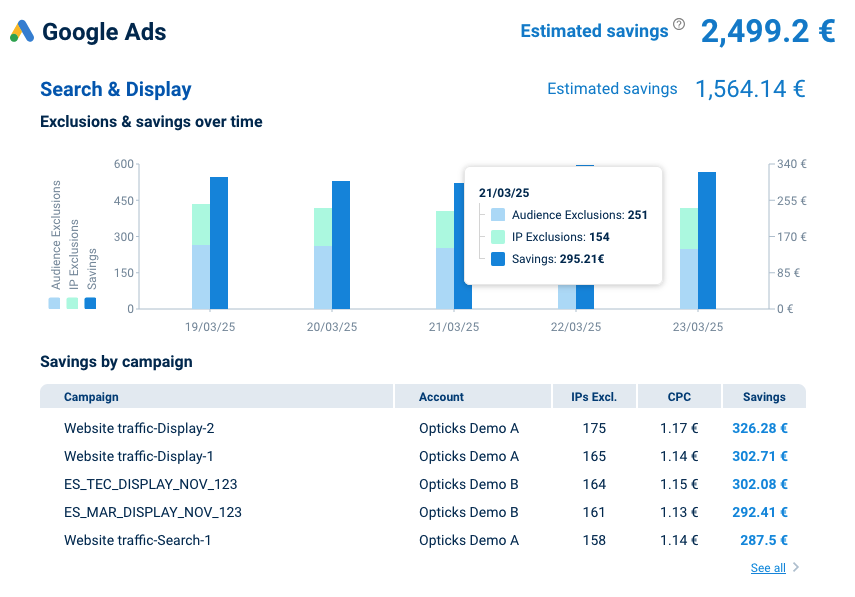Click the dark blue savings bar for 19/03/25
This screenshot has height=597, width=855.
click(x=219, y=243)
